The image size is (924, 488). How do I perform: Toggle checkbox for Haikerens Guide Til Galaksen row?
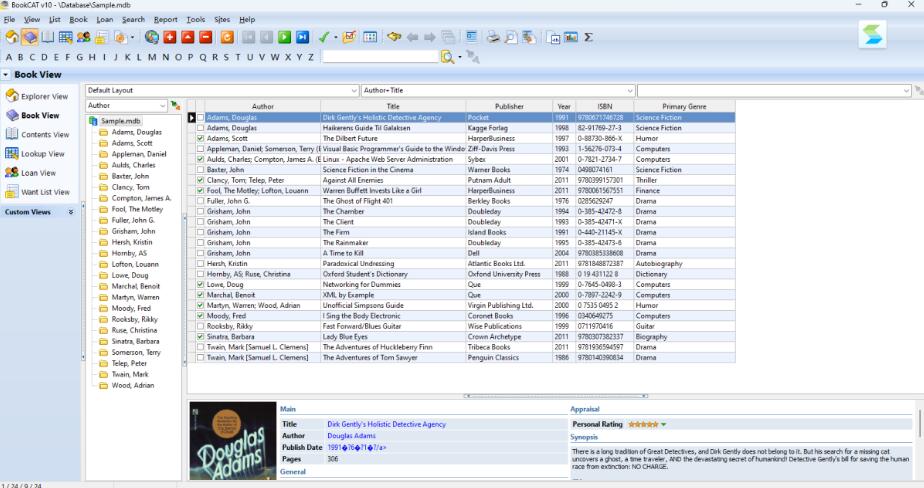click(200, 128)
